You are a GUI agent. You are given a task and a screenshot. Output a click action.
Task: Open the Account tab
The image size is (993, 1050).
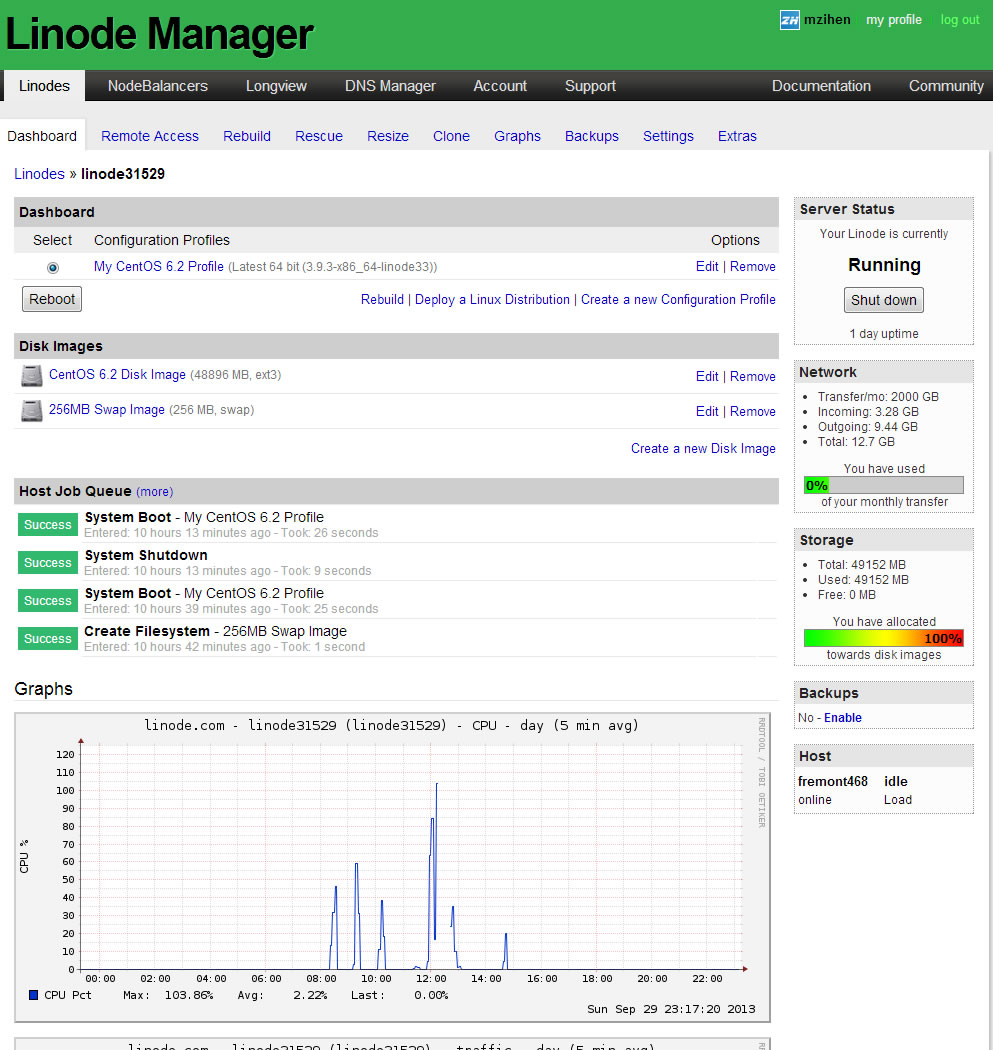[x=500, y=86]
